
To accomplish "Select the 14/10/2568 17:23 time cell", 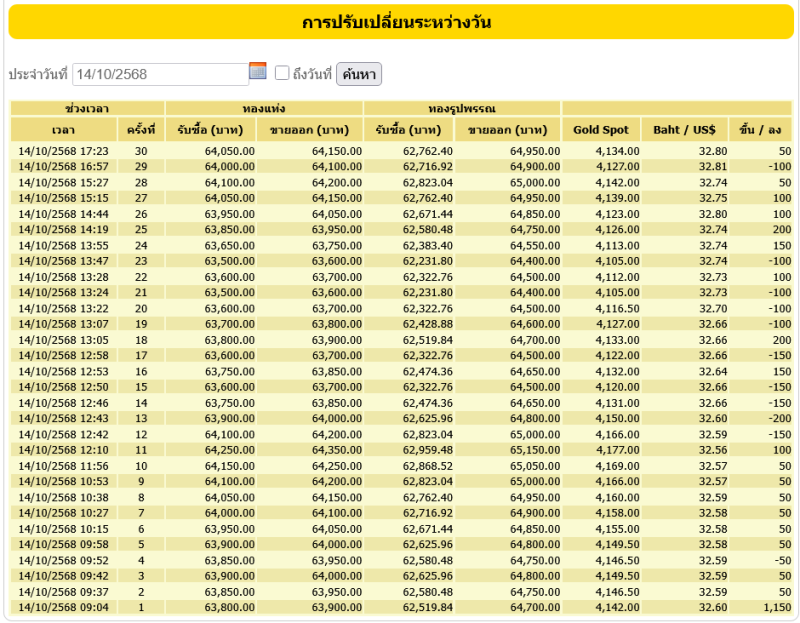I will [x=63, y=151].
